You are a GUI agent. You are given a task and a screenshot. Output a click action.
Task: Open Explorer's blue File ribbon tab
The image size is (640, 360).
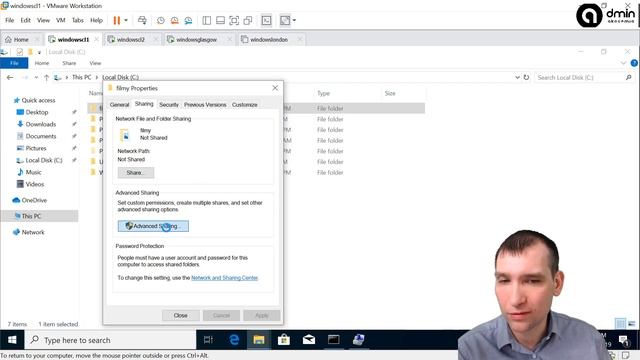coord(14,63)
